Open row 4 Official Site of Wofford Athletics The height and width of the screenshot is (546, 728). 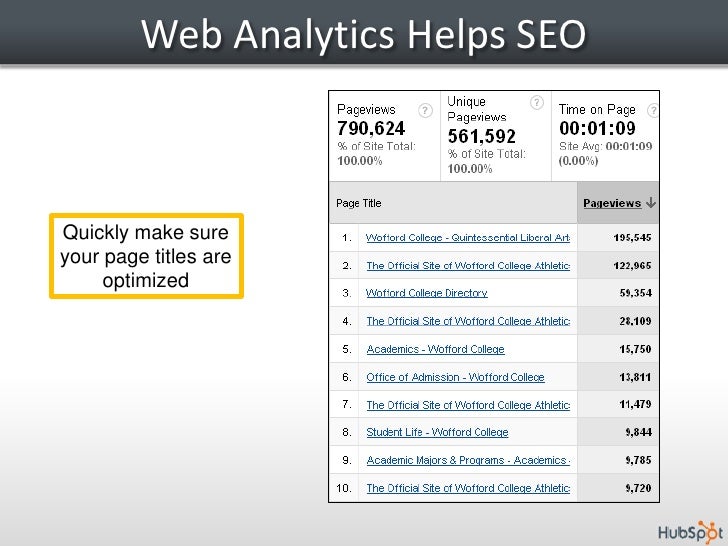tap(468, 321)
